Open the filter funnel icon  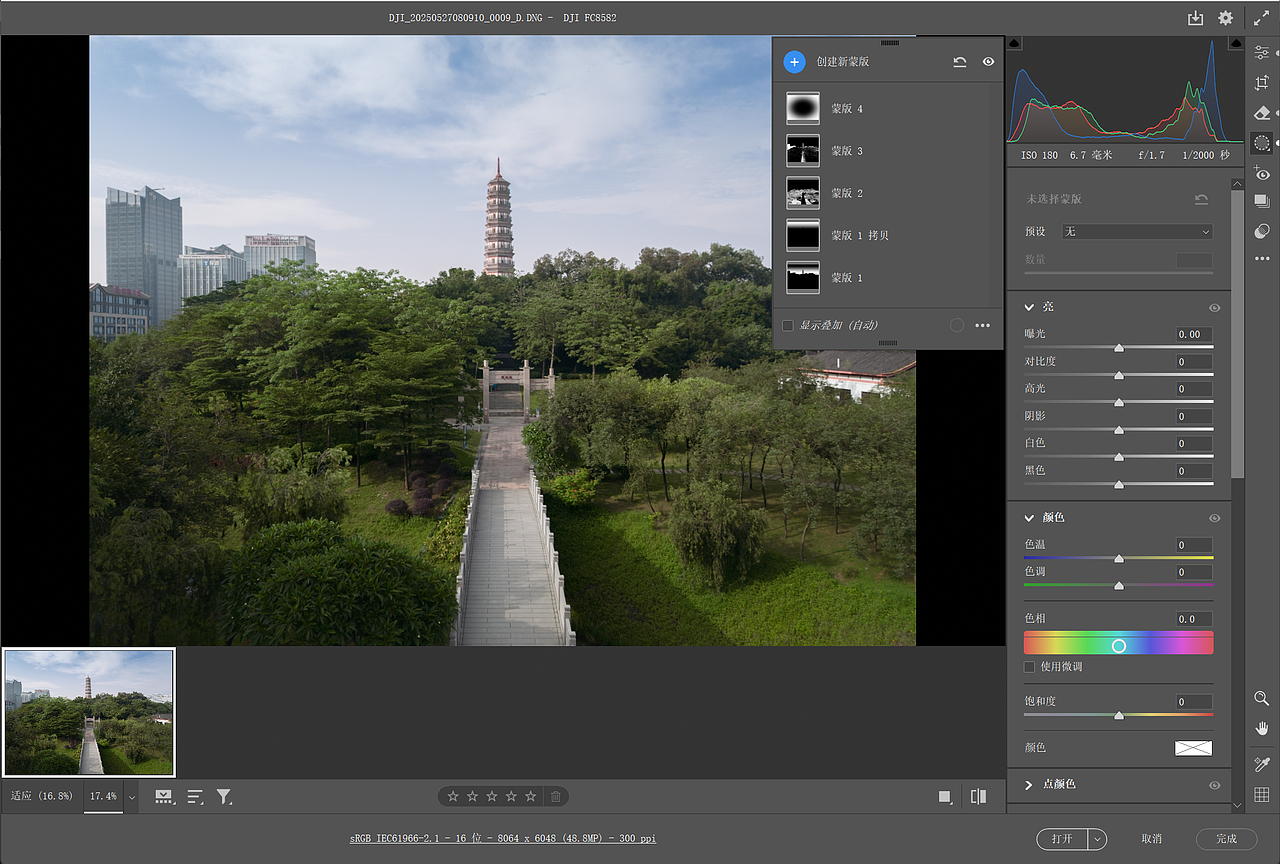coord(224,797)
